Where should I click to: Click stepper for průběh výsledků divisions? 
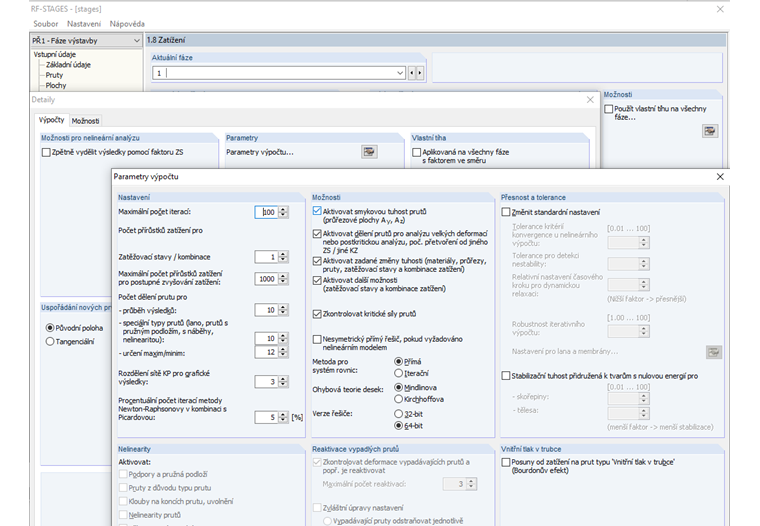pyautogui.click(x=283, y=310)
